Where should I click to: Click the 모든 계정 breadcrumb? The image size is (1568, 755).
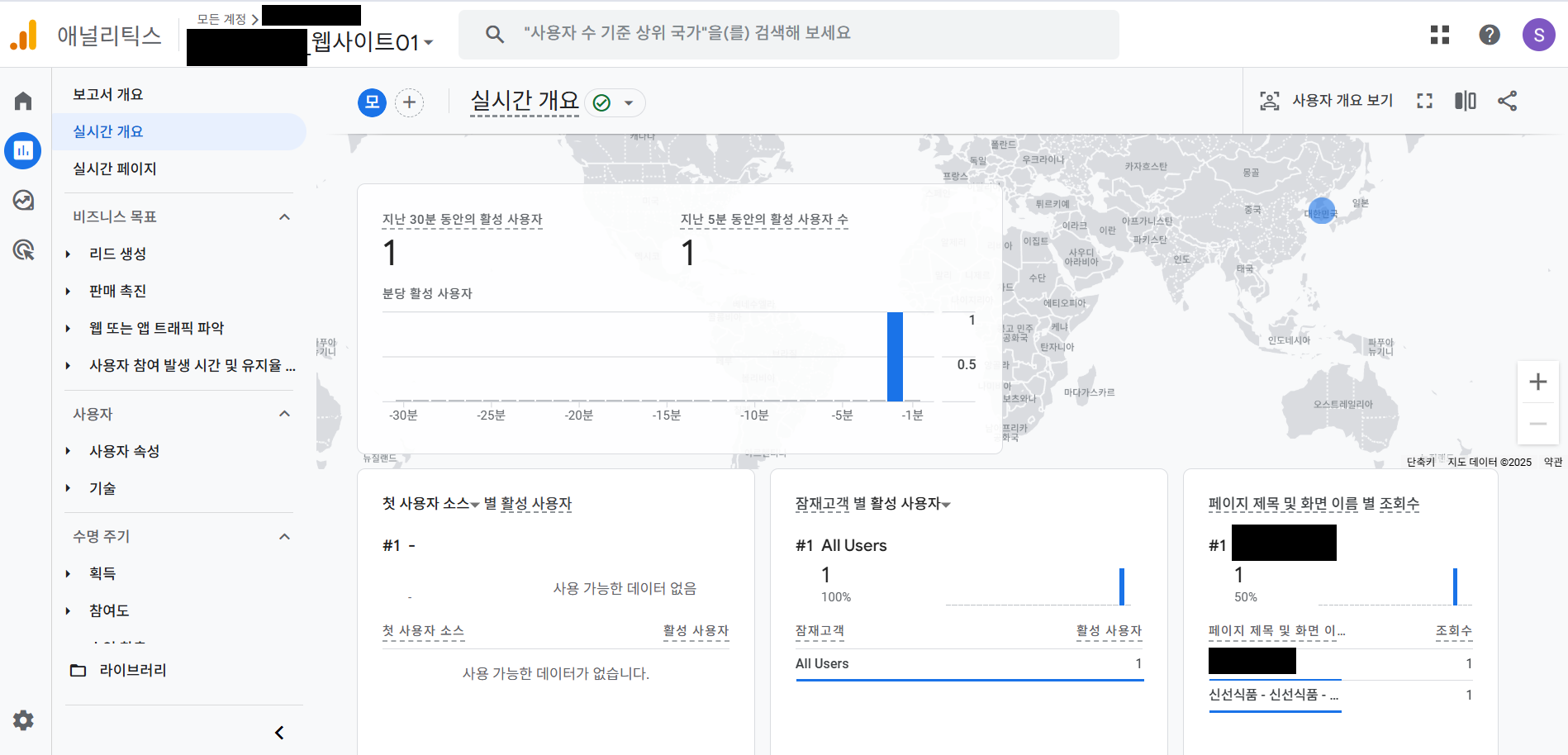(221, 18)
